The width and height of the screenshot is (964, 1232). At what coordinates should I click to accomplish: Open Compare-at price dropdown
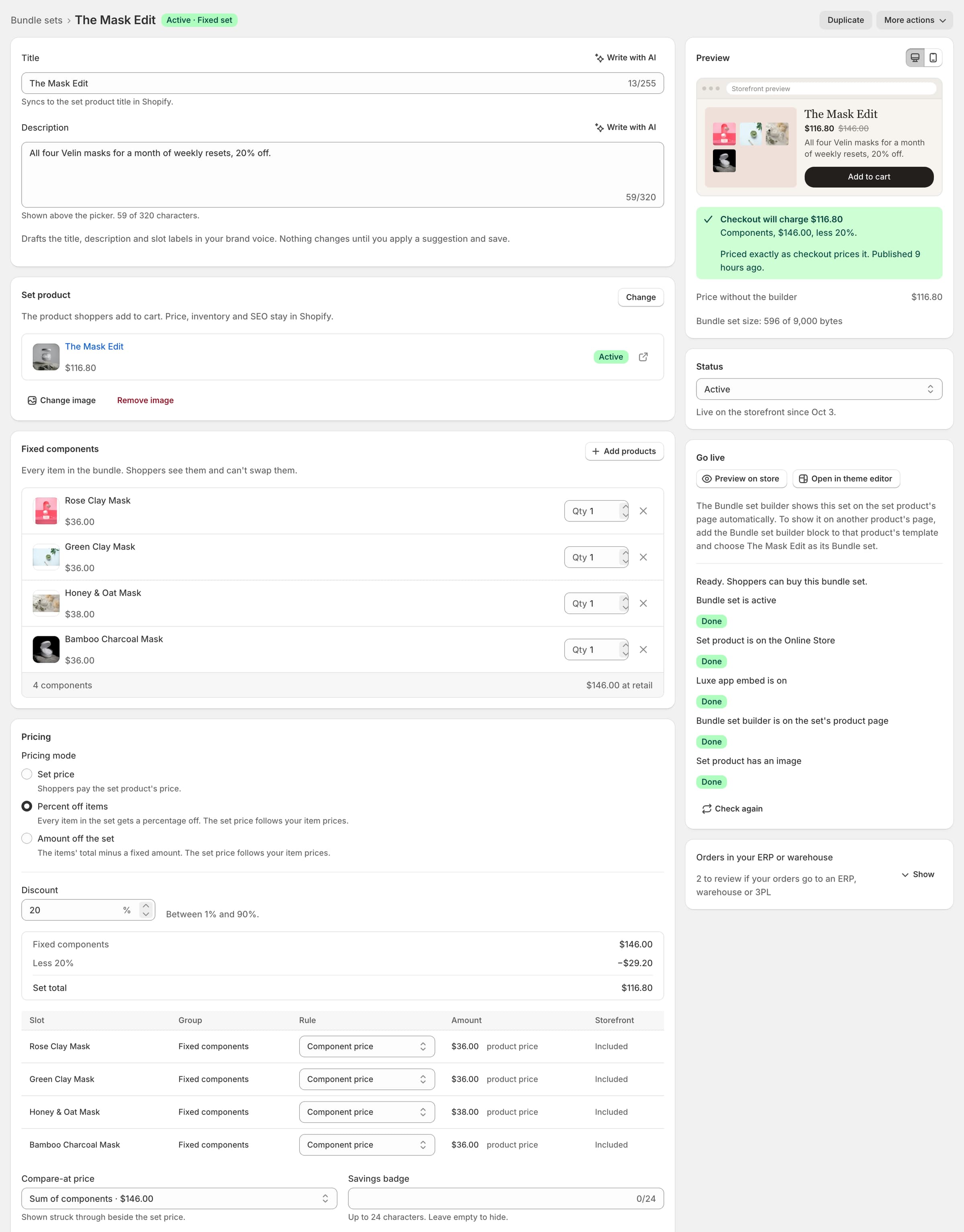(179, 1198)
